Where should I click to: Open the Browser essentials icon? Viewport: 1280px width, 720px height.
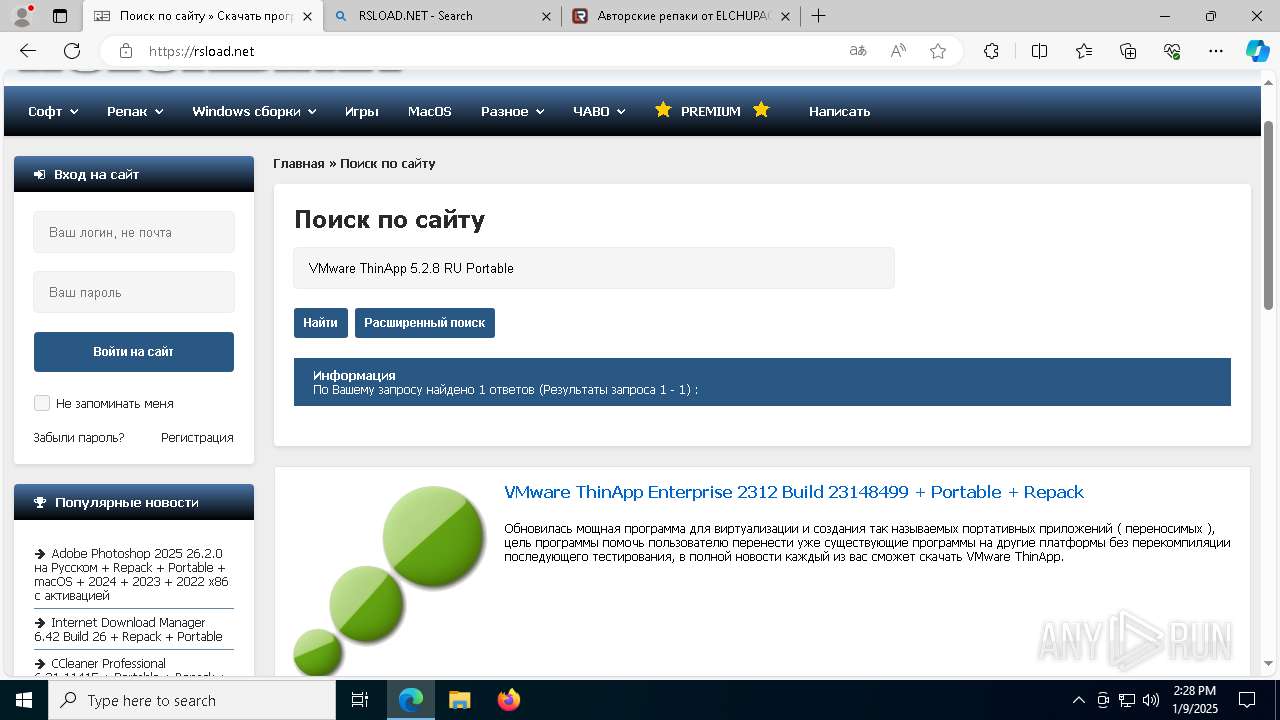[x=1172, y=51]
